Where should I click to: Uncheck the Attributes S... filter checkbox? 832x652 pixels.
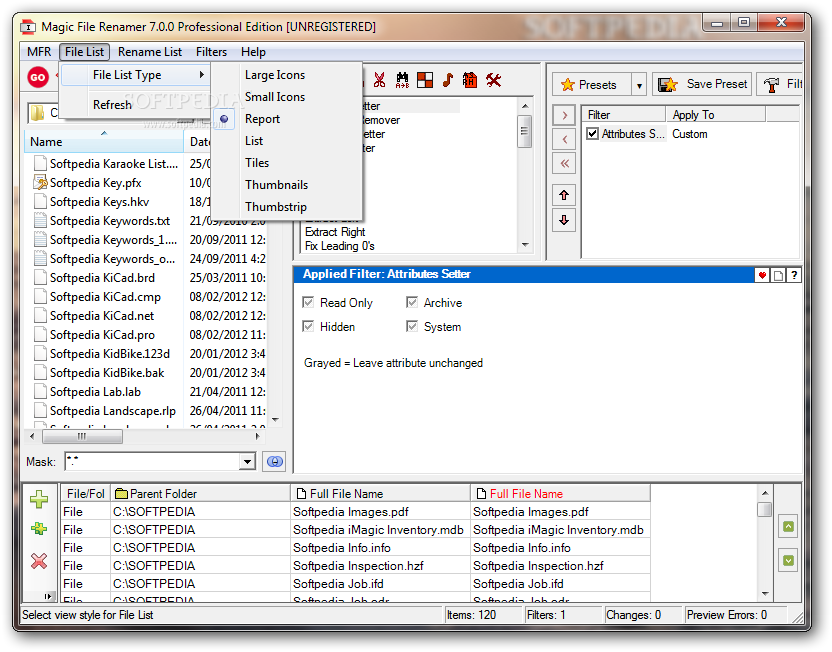[x=593, y=134]
